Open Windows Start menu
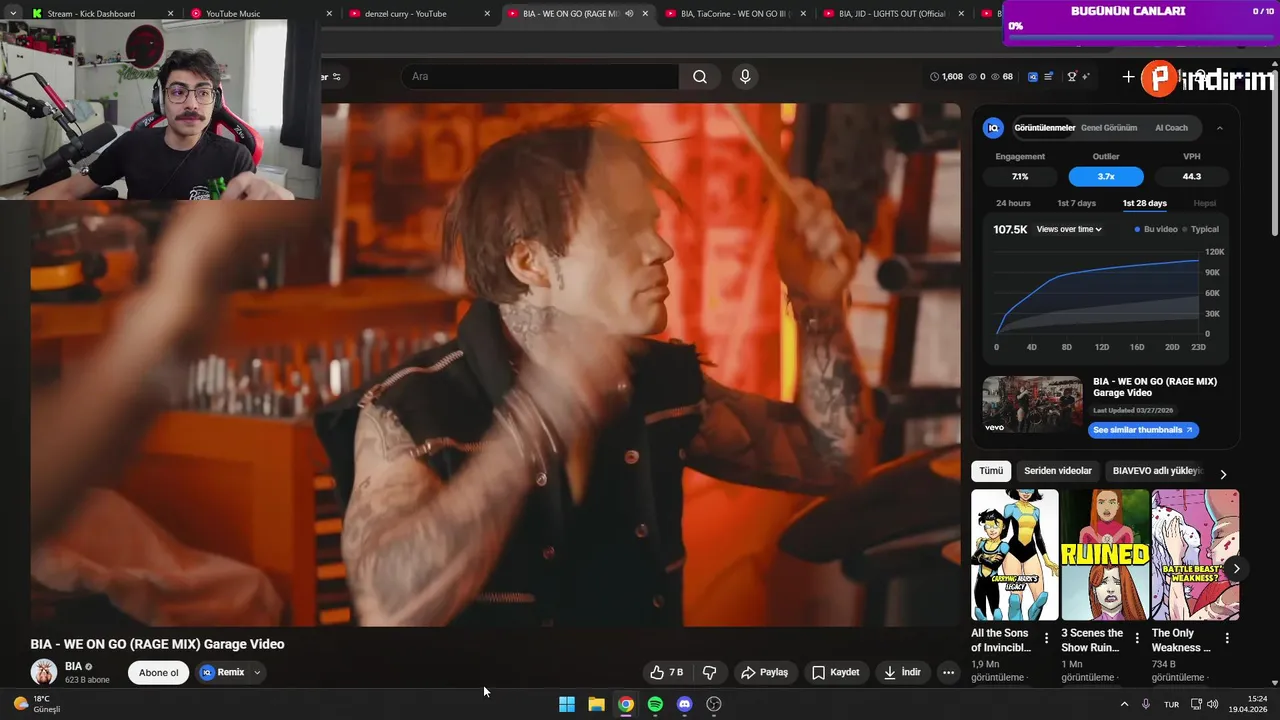The image size is (1280, 720). click(x=566, y=704)
